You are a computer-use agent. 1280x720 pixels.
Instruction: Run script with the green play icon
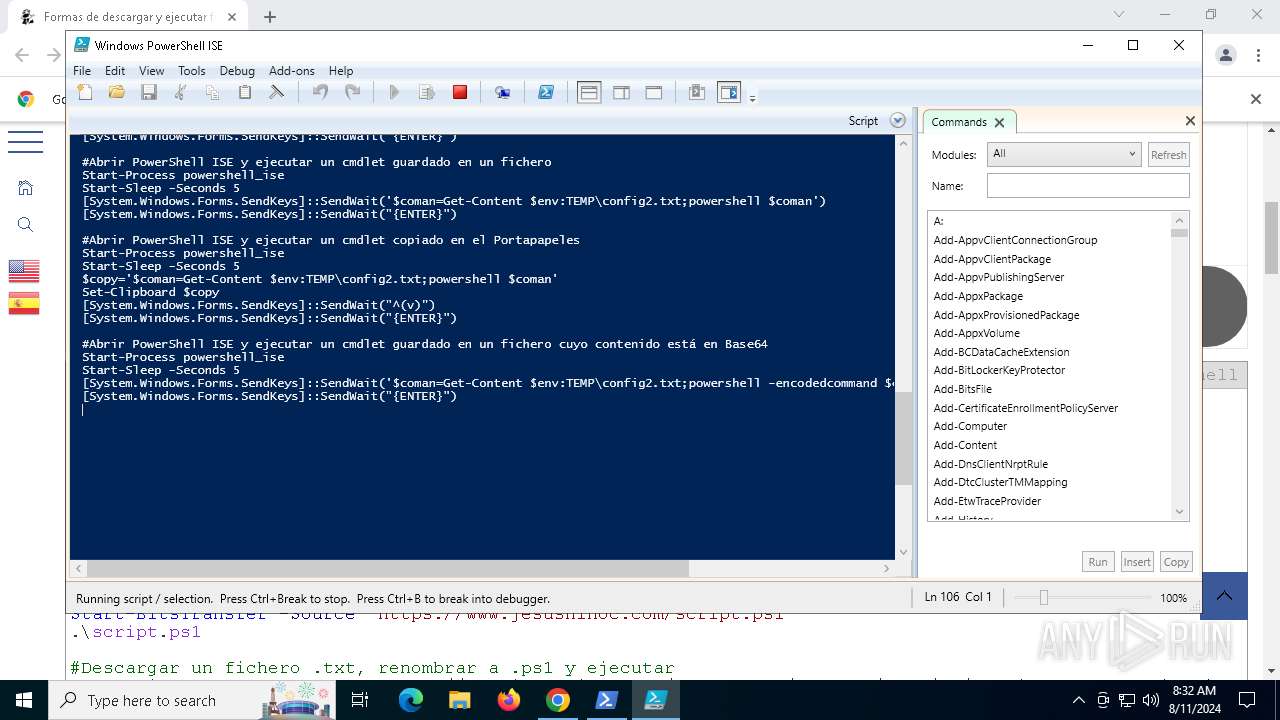pos(394,92)
